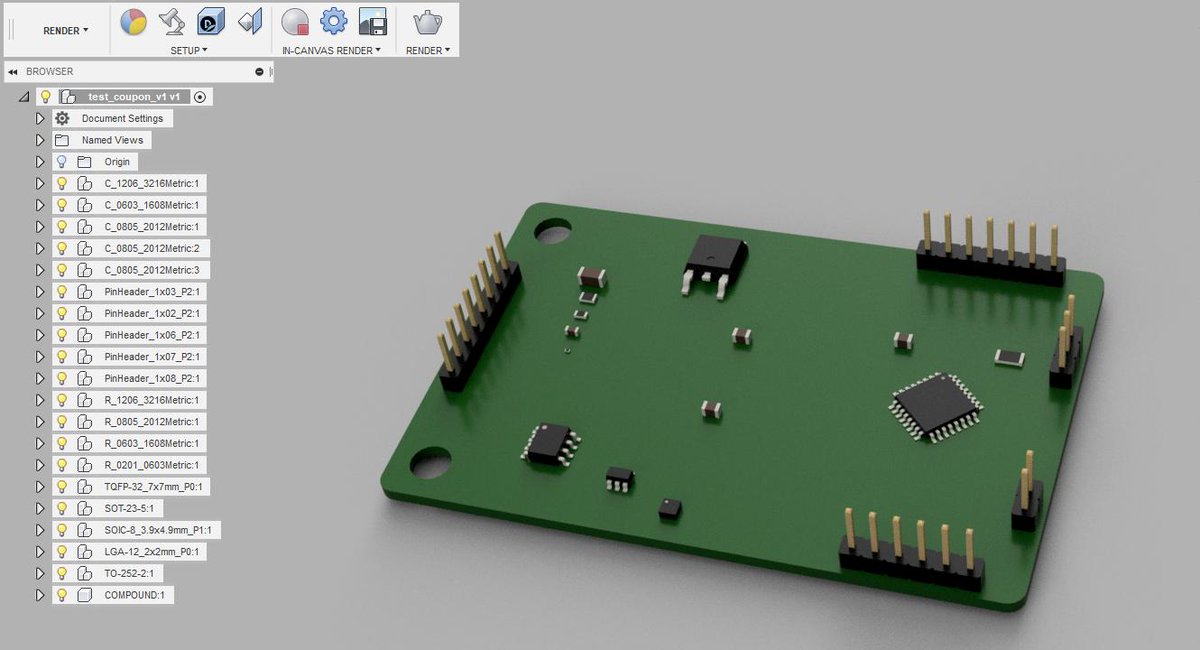Select C_0805_2012Metric:2 in browser
This screenshot has width=1200, height=650.
click(152, 248)
